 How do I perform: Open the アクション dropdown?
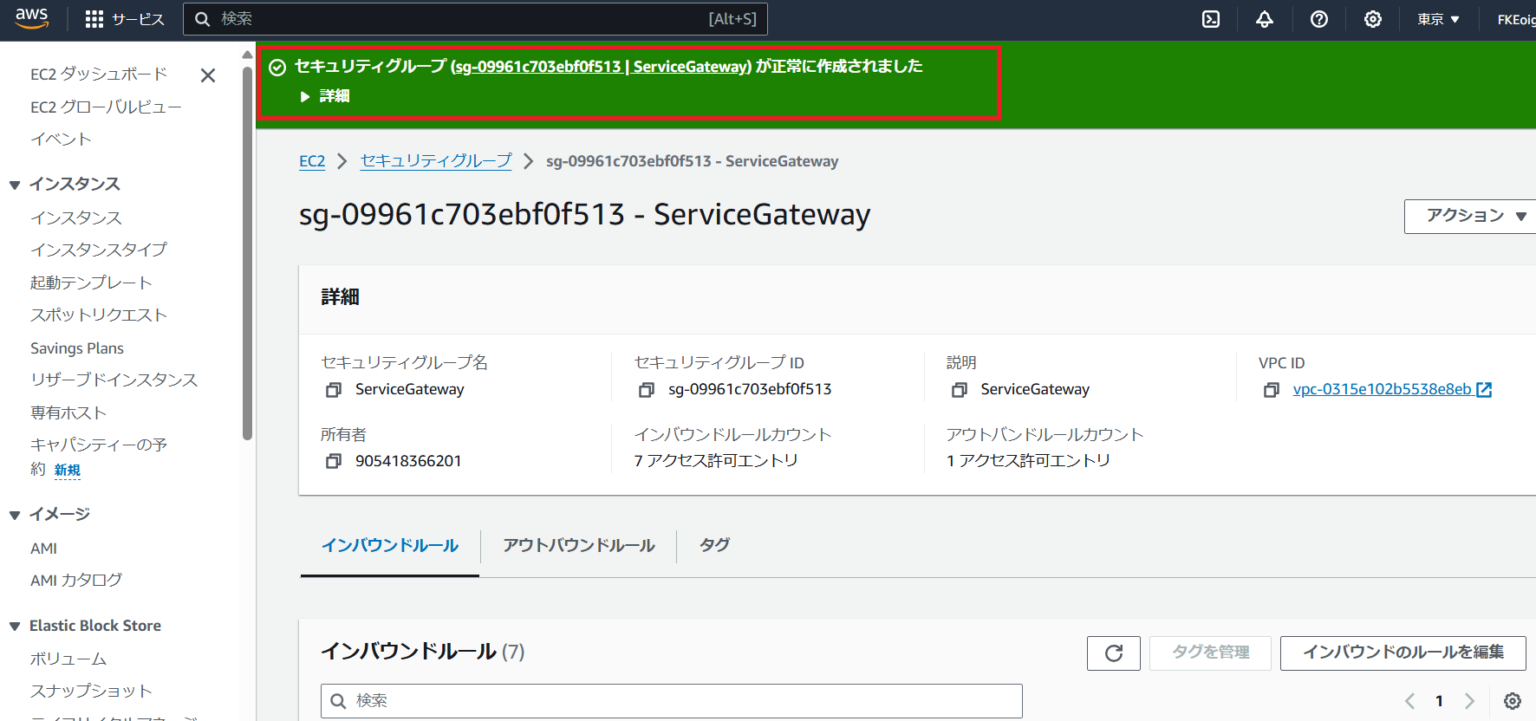(x=1468, y=215)
